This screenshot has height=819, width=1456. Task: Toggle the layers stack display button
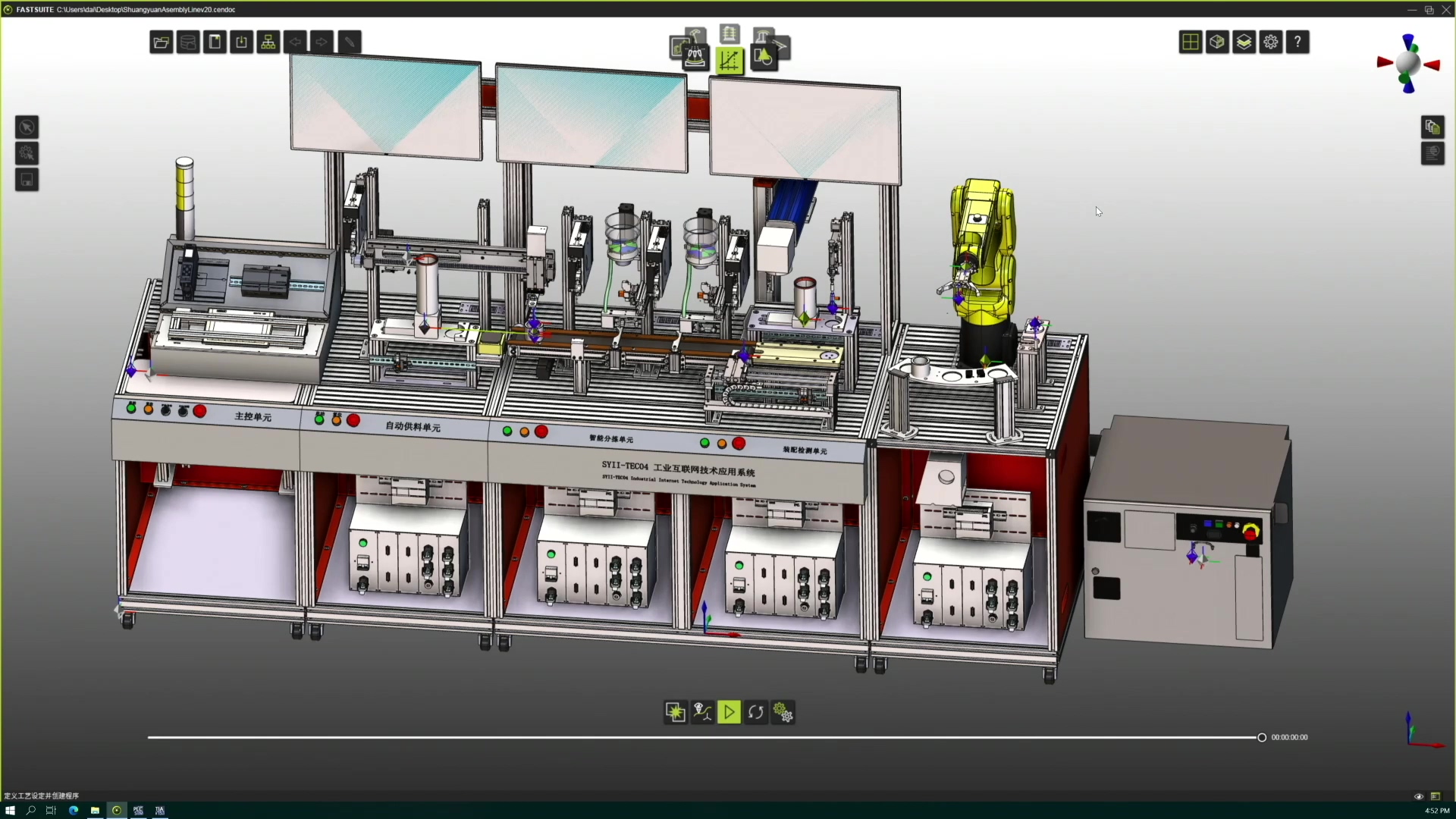pyautogui.click(x=1244, y=42)
